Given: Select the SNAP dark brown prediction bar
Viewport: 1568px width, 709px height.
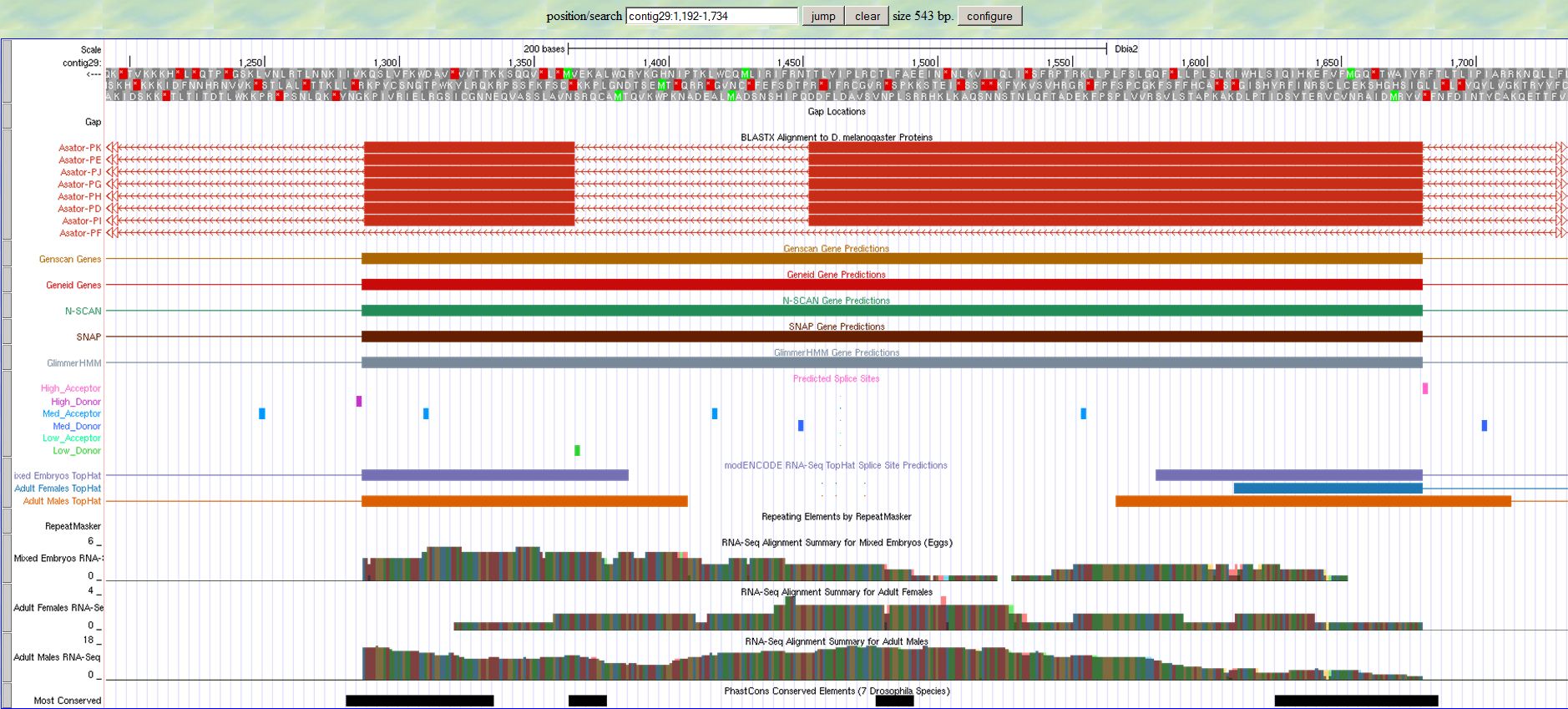Looking at the screenshot, I should (892, 337).
